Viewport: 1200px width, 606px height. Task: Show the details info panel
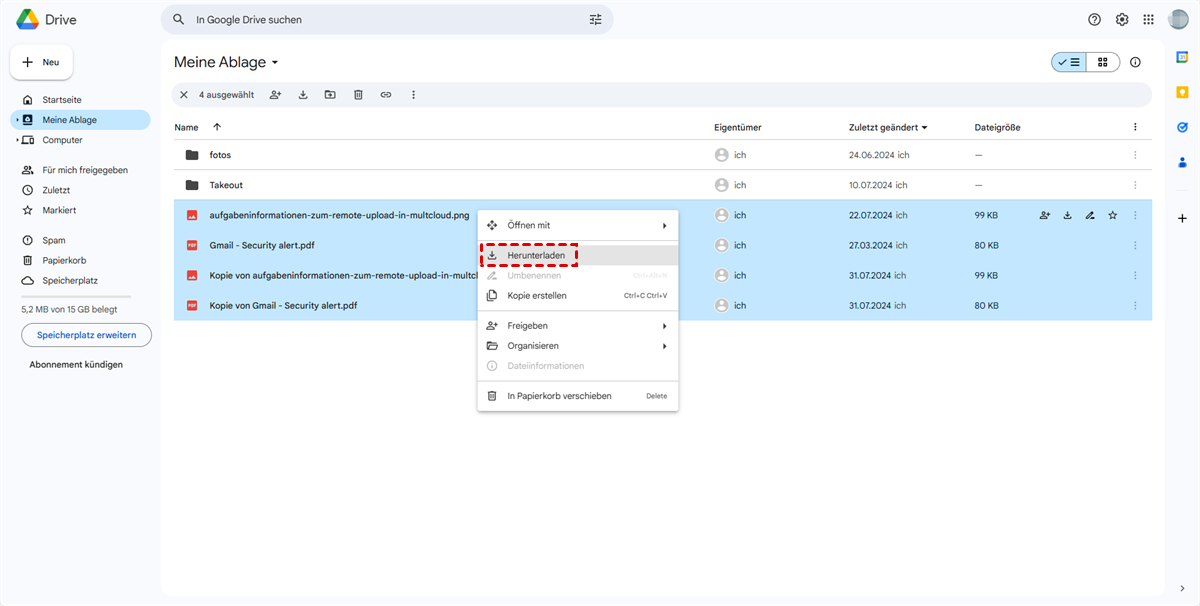coord(1135,62)
